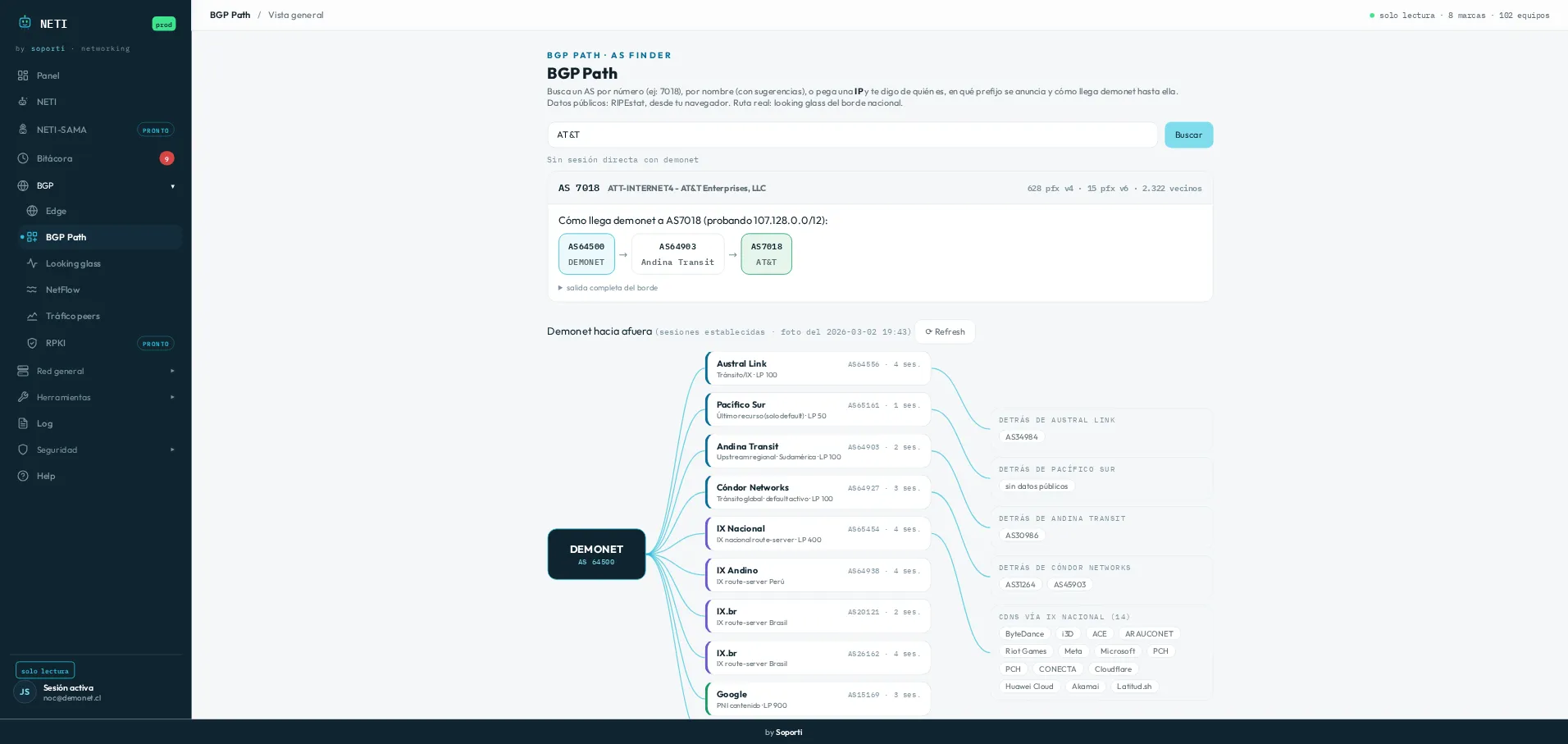1568x744 pixels.
Task: Click the Red general server icon
Action: point(23,371)
